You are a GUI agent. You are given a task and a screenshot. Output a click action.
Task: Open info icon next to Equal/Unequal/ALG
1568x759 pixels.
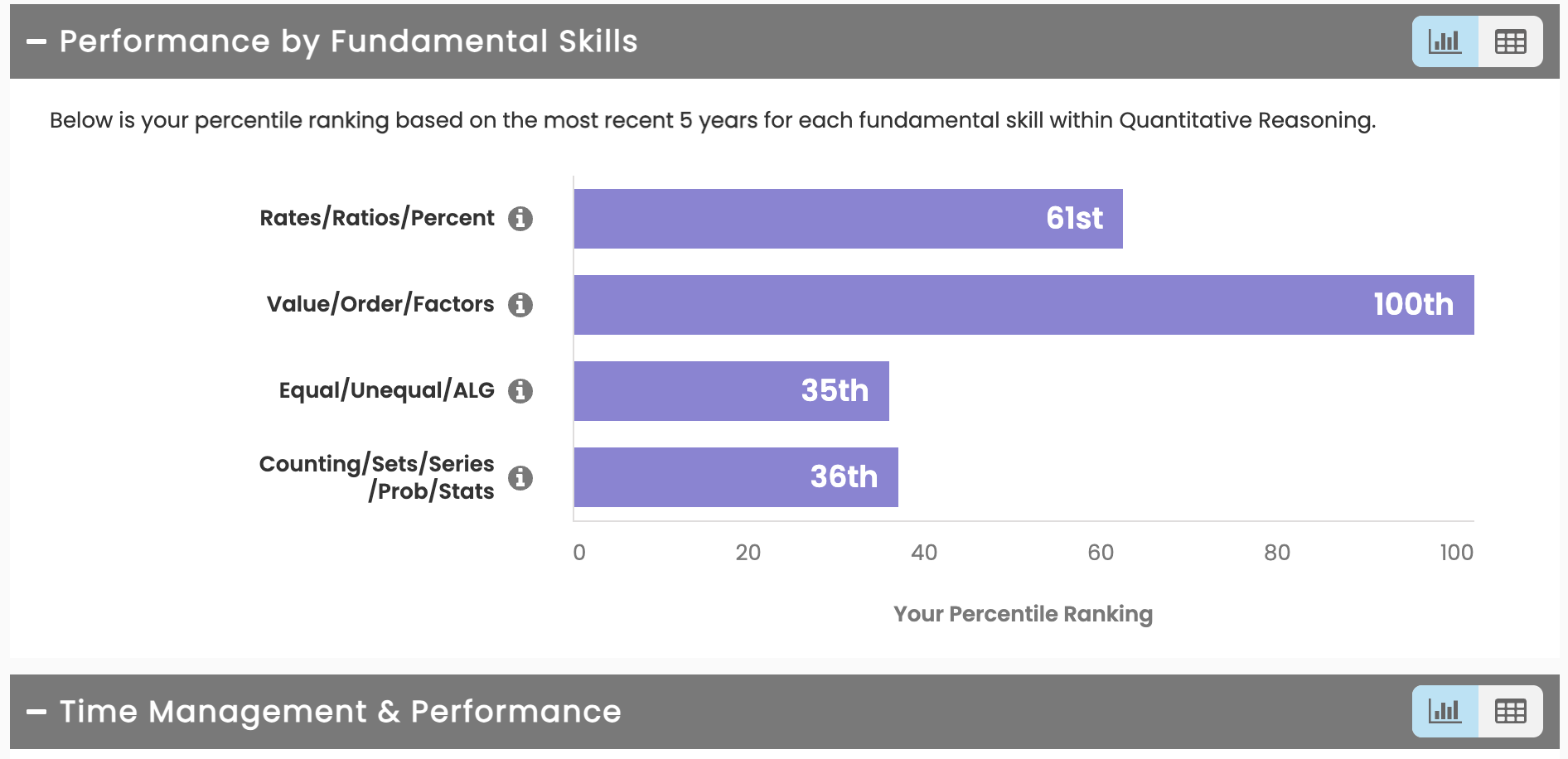pos(520,391)
